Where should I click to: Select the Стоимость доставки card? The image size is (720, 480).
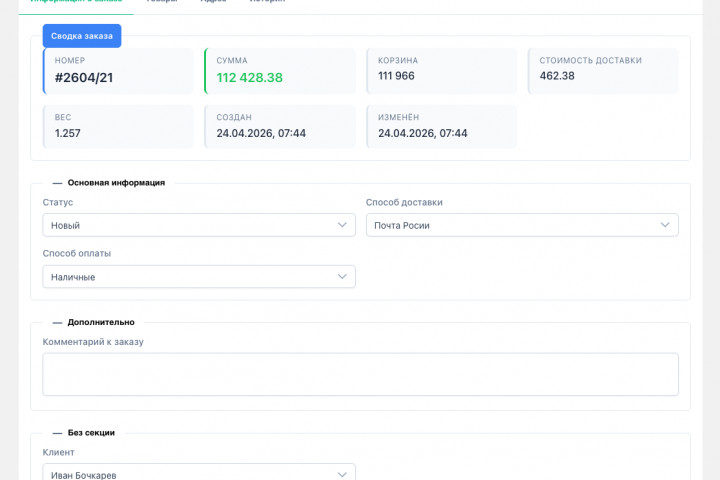pos(603,71)
